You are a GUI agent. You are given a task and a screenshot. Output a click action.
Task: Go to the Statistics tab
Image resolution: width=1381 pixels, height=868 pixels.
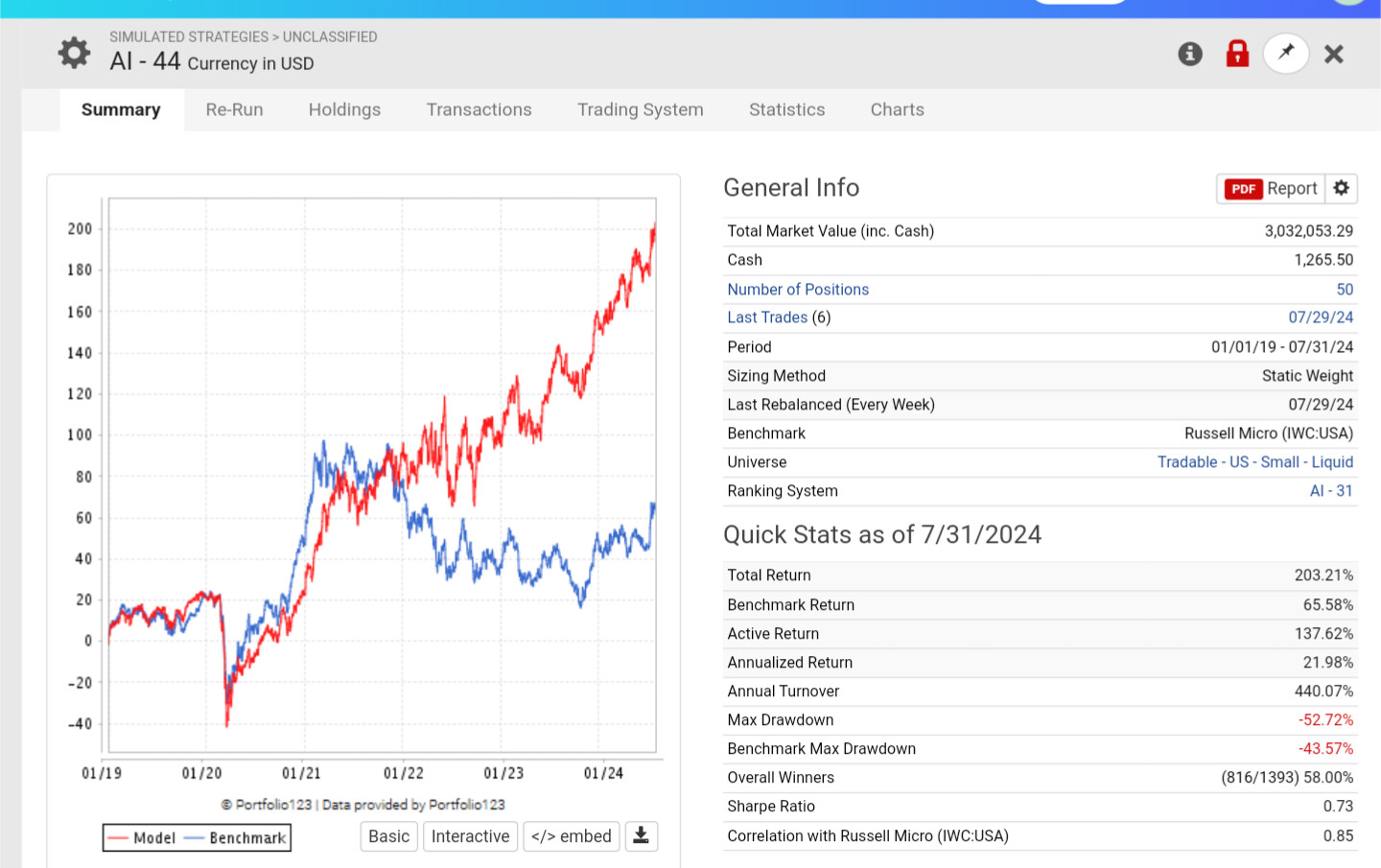pyautogui.click(x=786, y=109)
